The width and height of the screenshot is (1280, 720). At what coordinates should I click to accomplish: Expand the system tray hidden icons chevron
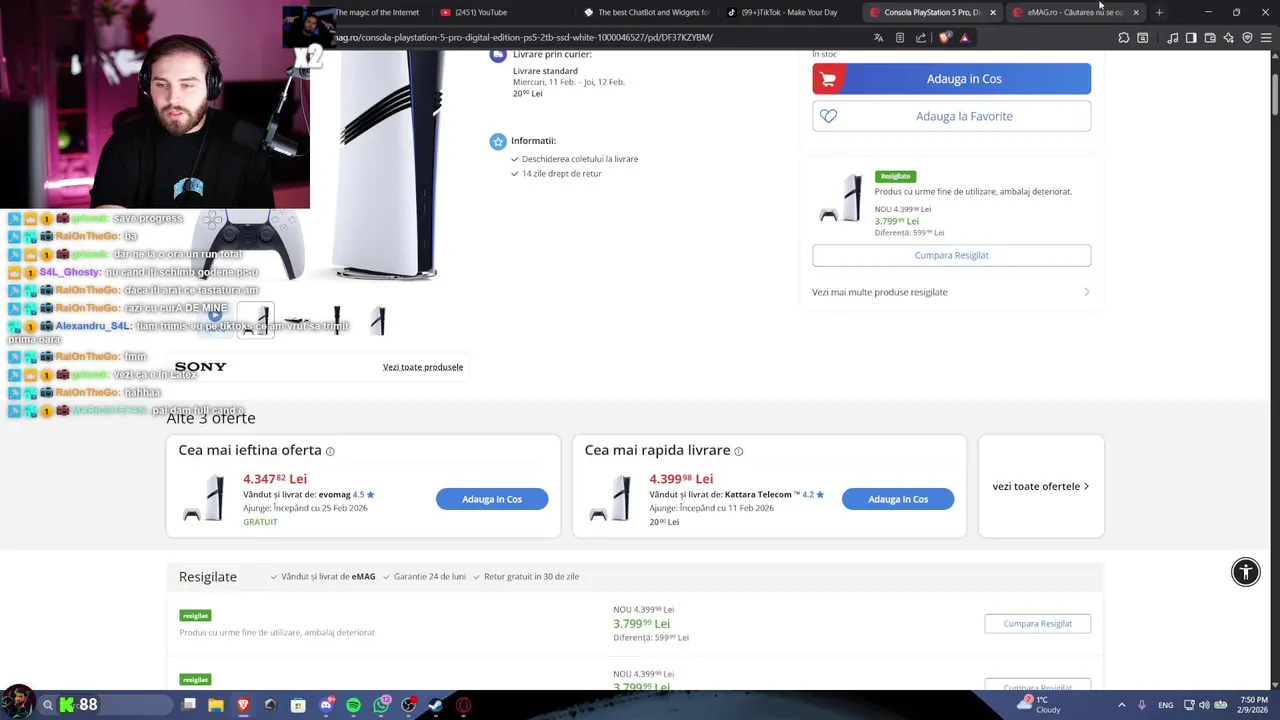(1121, 705)
